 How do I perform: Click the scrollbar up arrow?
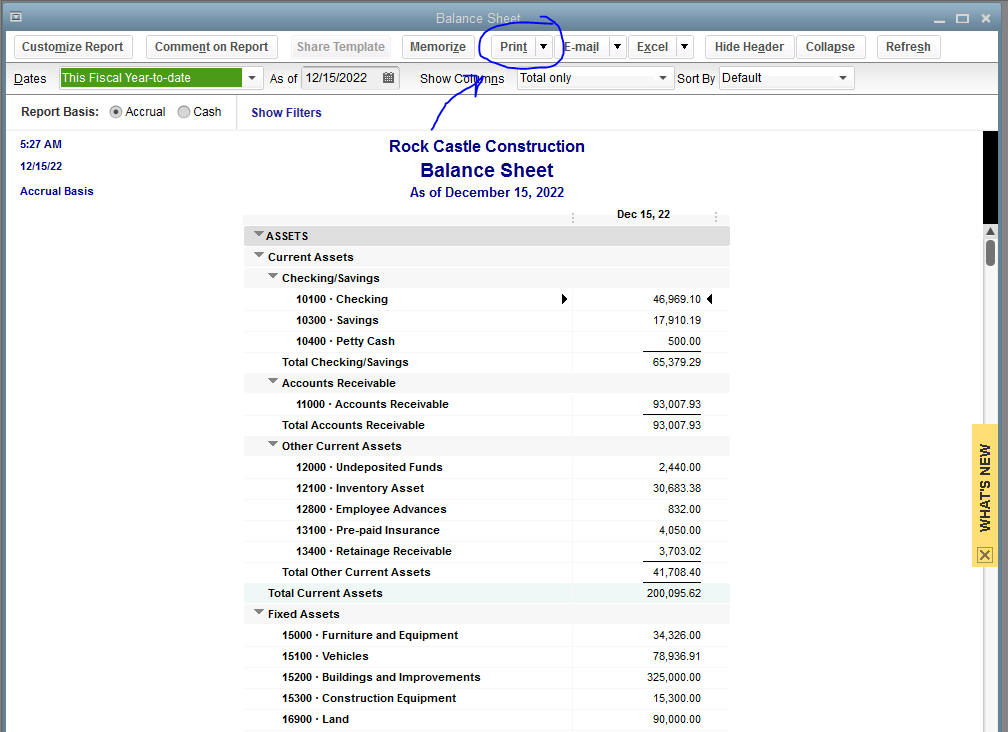990,231
